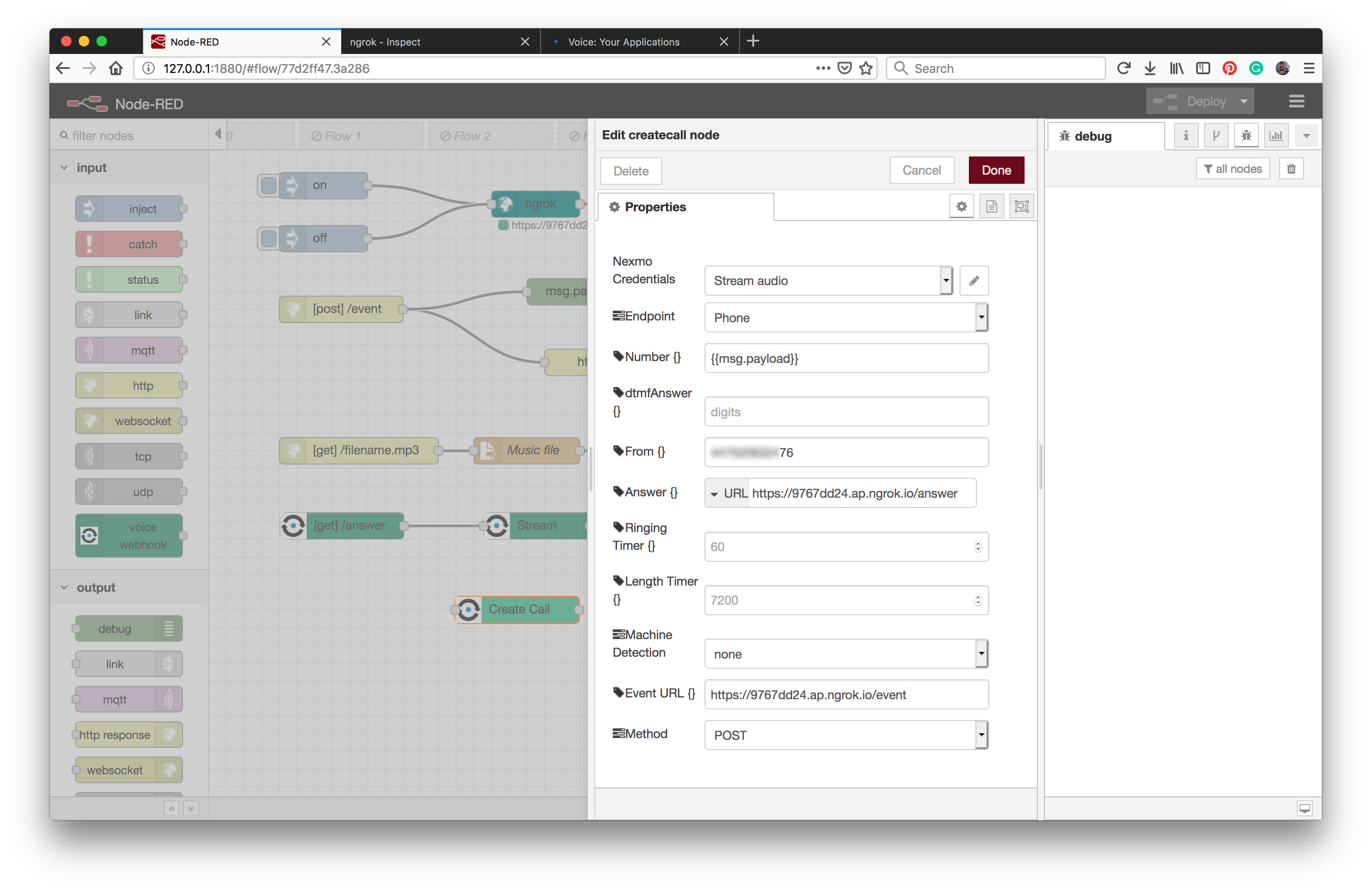
Task: Open the page actions three-dot menu
Action: (823, 68)
